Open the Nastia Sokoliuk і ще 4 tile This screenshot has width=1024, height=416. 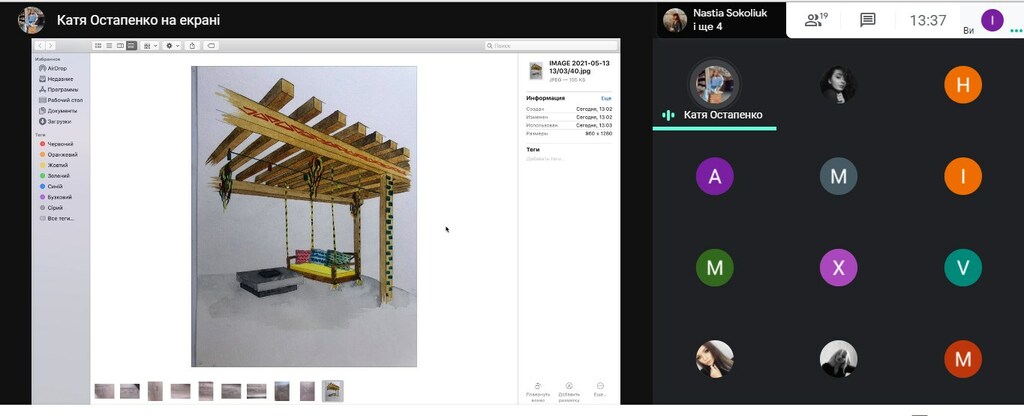721,20
